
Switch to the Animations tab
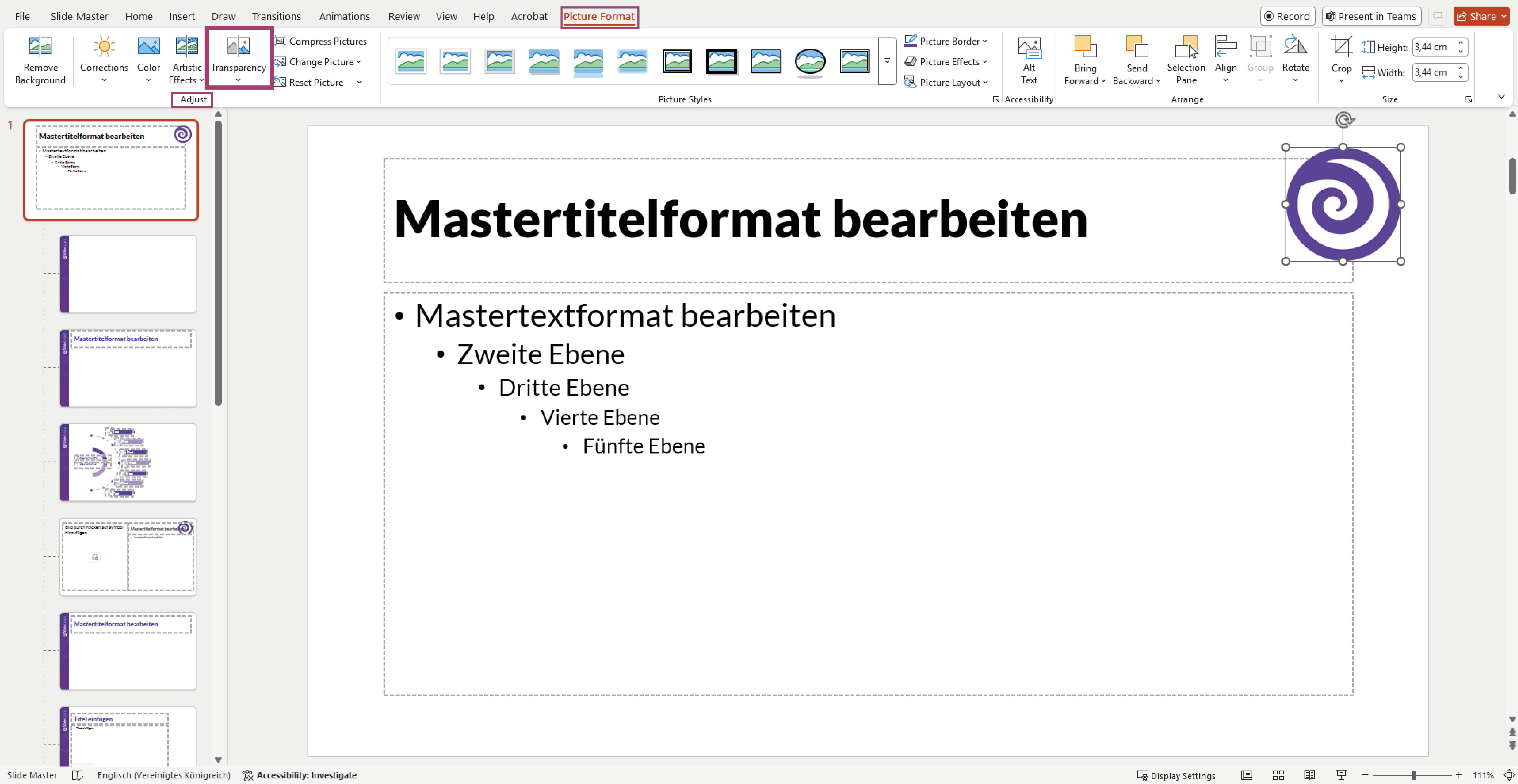point(345,16)
